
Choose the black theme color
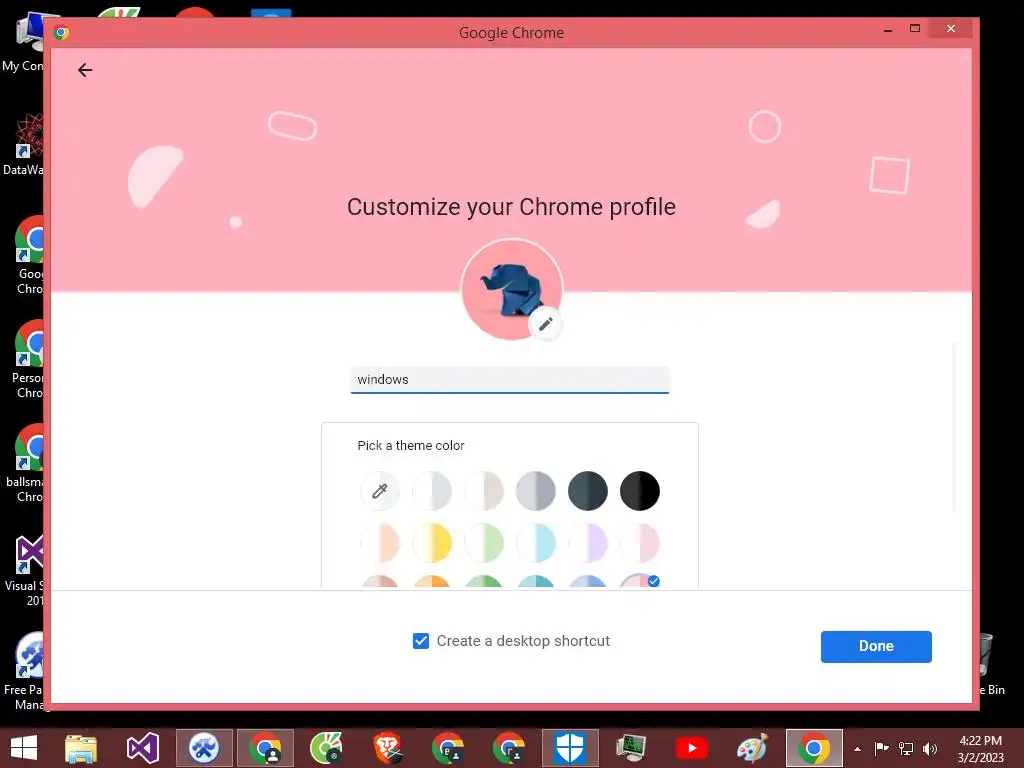[x=640, y=490]
